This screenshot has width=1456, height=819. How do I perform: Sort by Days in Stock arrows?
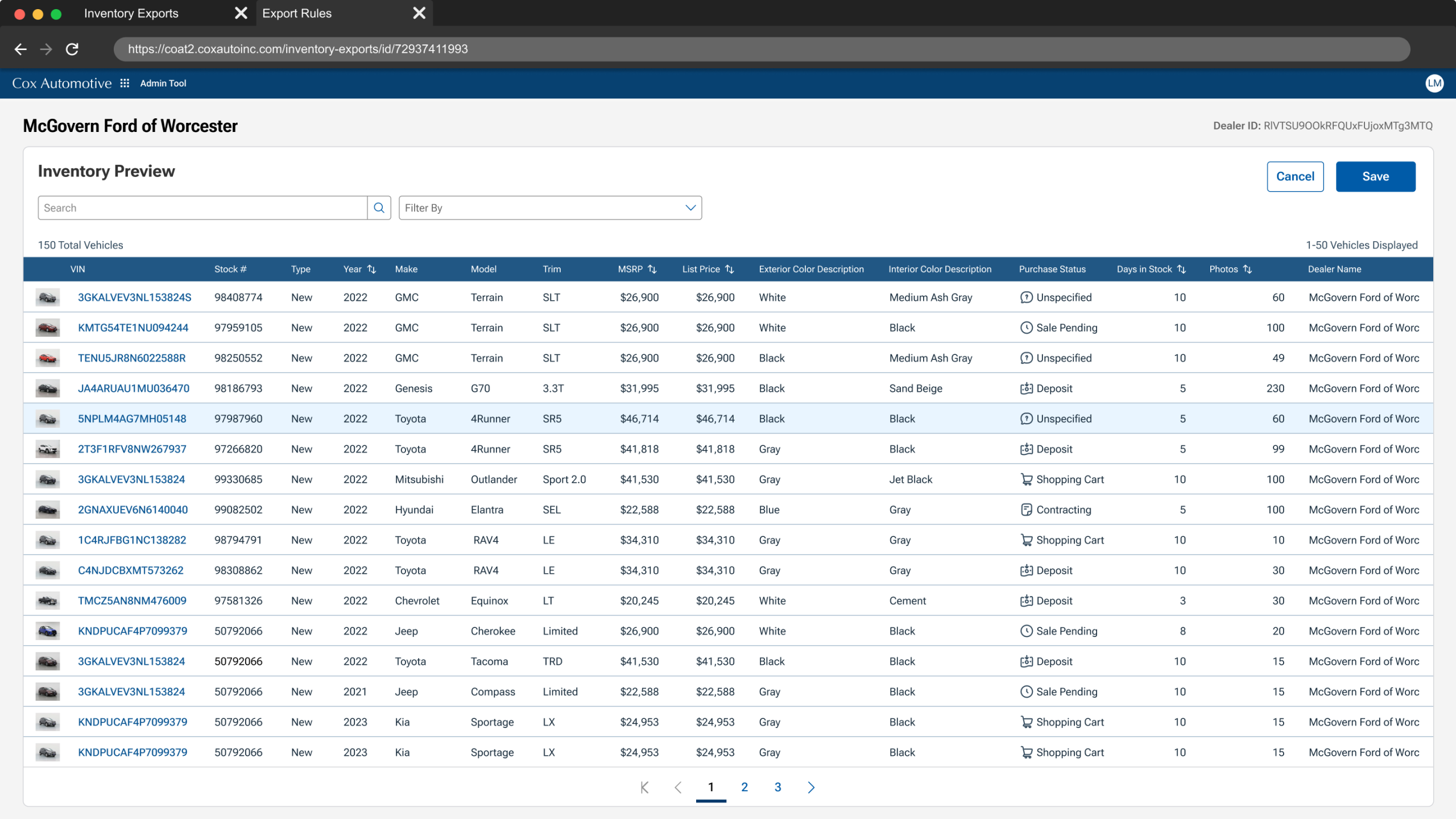[1181, 269]
